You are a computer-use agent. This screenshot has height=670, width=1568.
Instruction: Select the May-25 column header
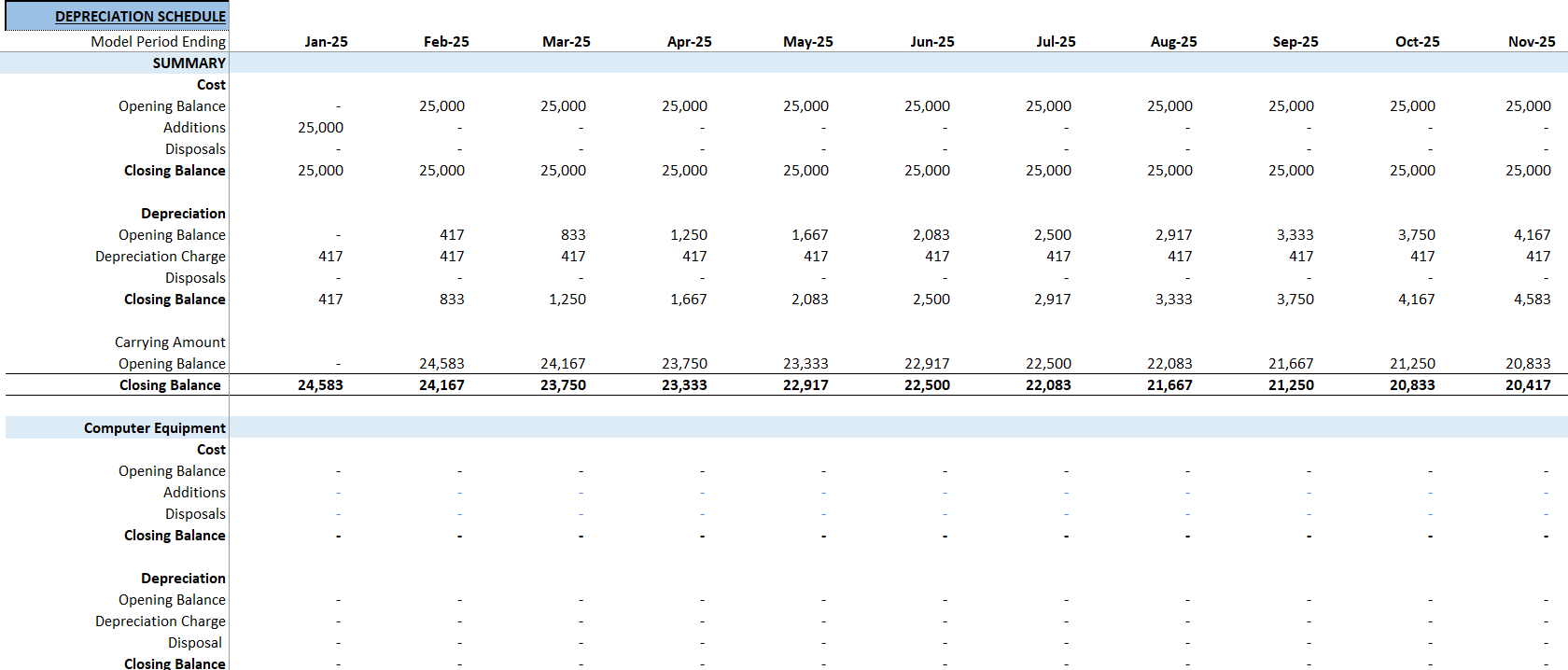pyautogui.click(x=808, y=42)
